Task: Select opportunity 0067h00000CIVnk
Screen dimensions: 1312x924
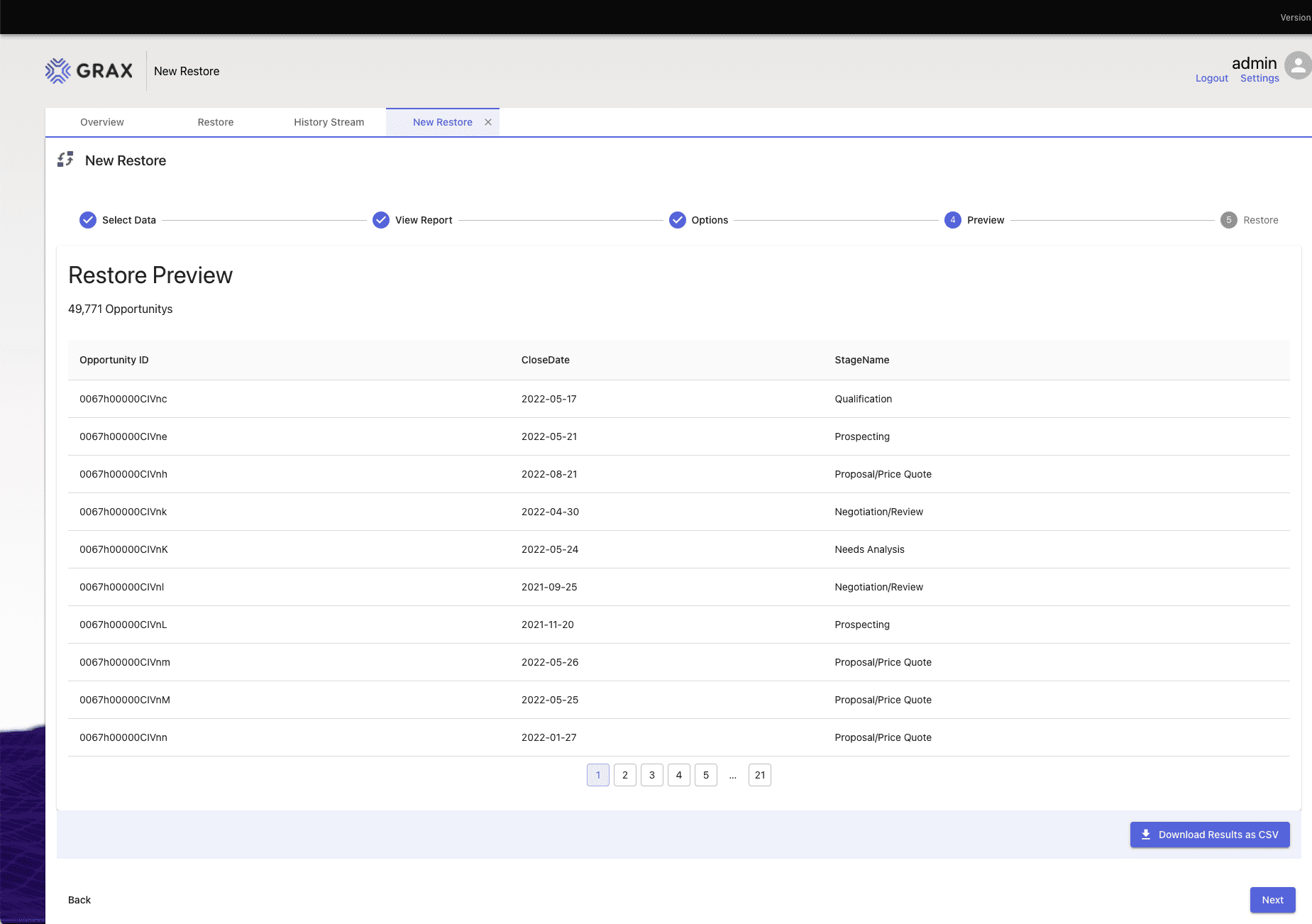Action: coord(123,512)
